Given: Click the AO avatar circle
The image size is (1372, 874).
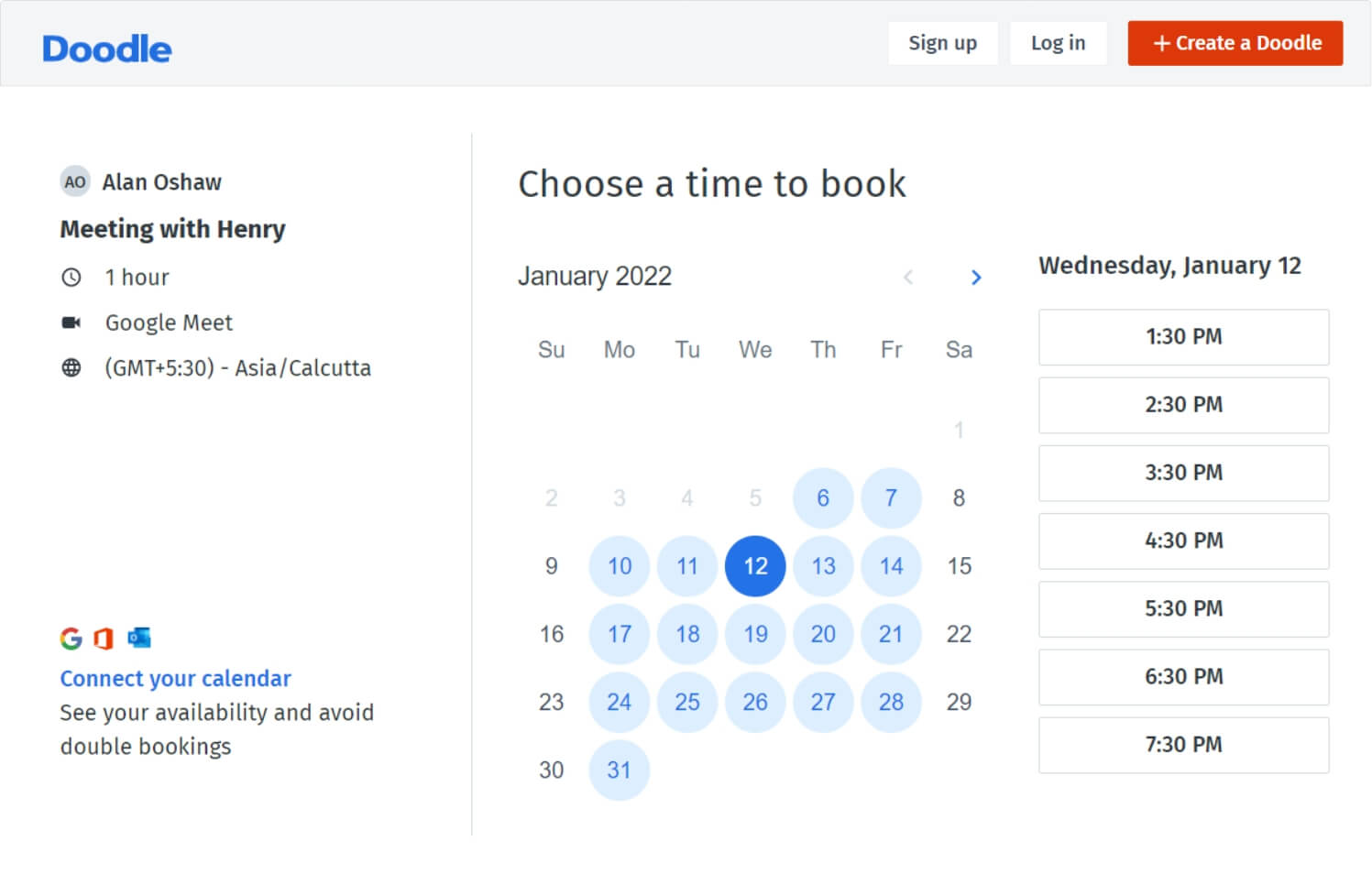Looking at the screenshot, I should (74, 181).
